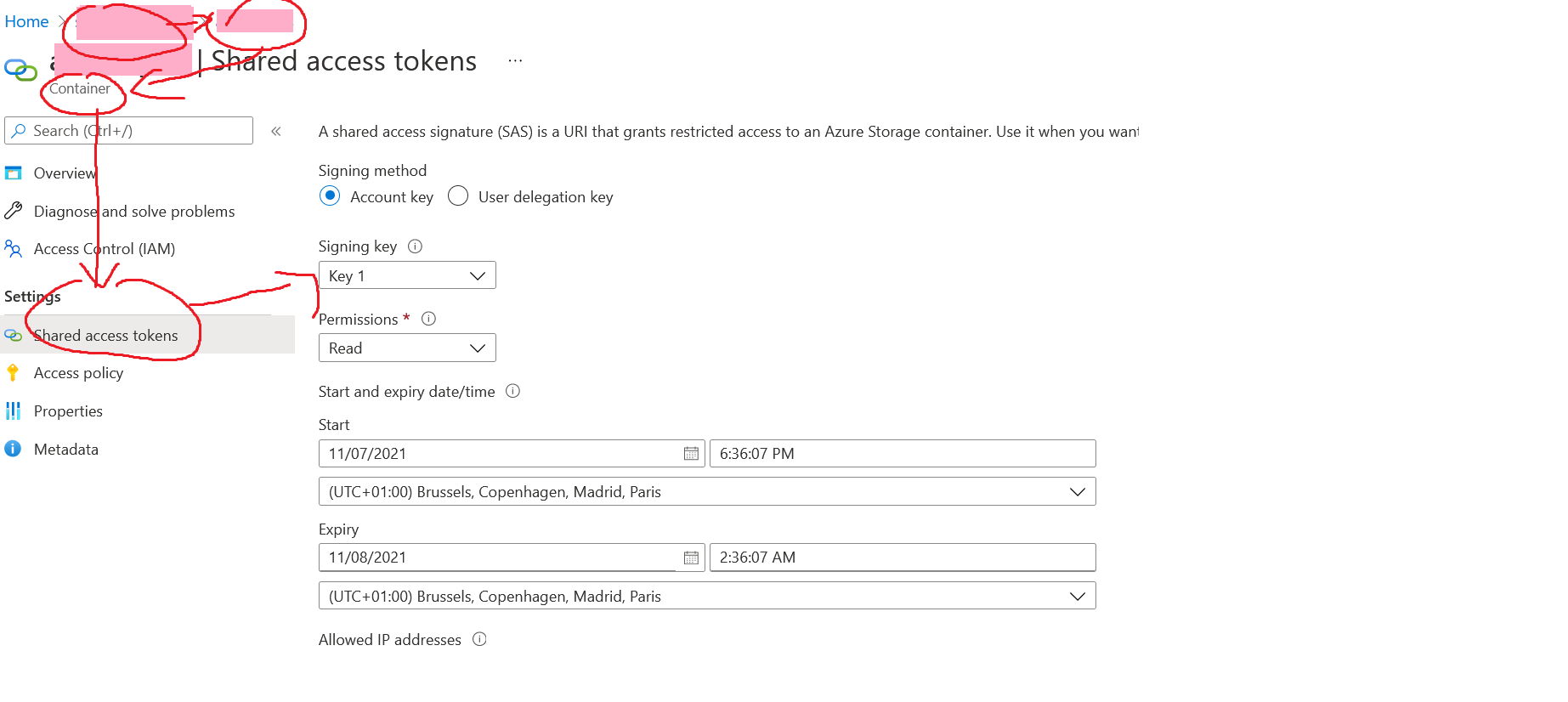Screen dimensions: 1568x702
Task: Click the Allowed IP addresses info icon
Action: click(479, 639)
